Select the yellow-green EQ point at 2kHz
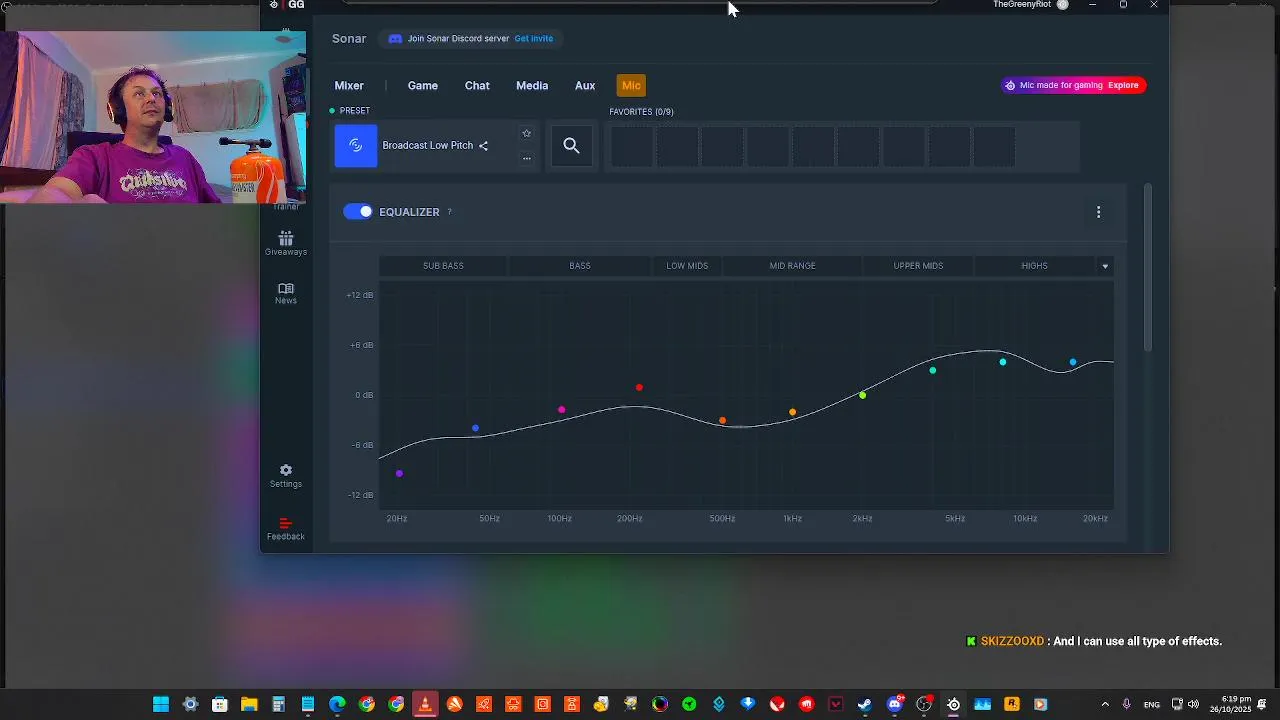Screen dimensions: 1280x720 coord(863,396)
